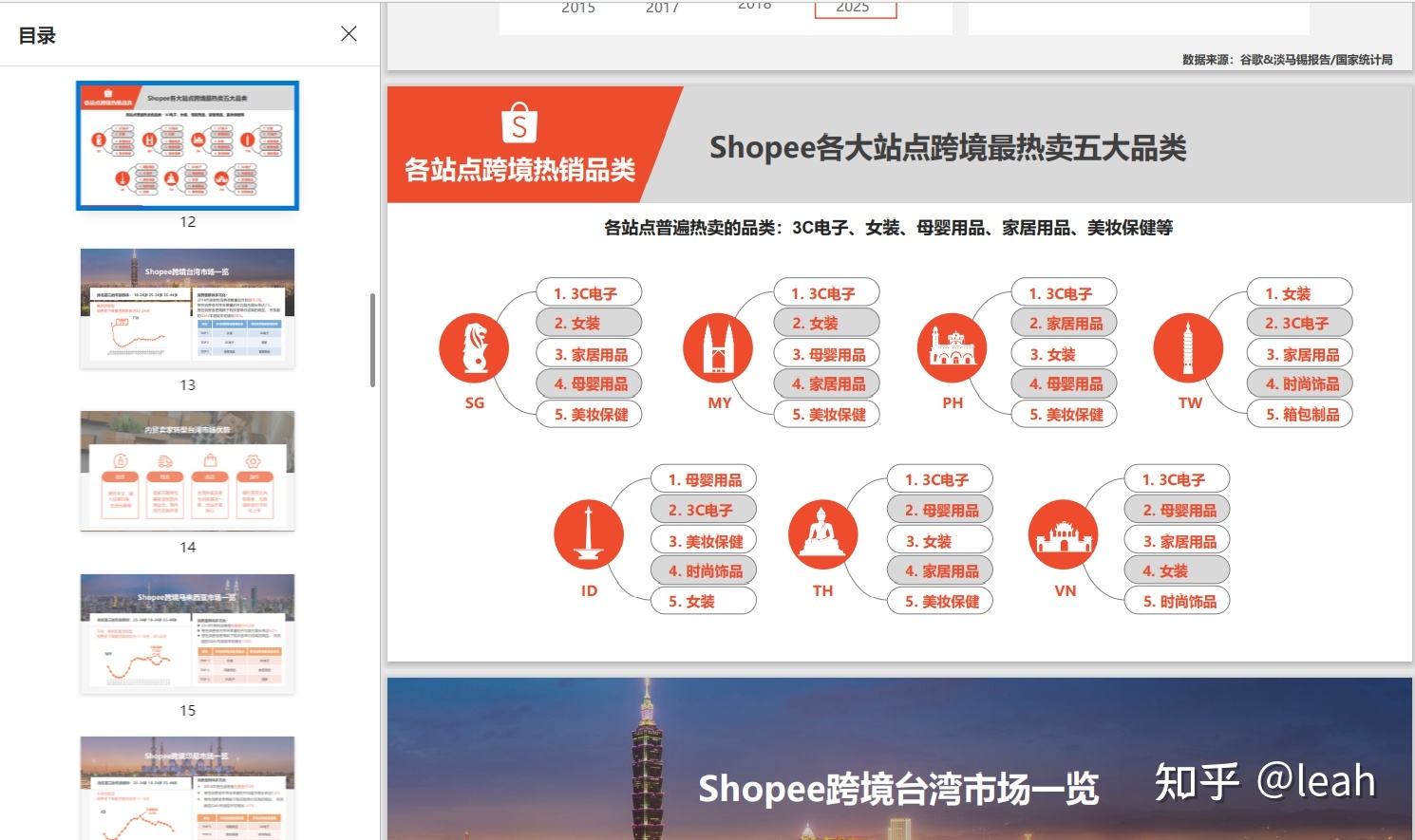Click SG item 3. 家居用品

point(590,354)
